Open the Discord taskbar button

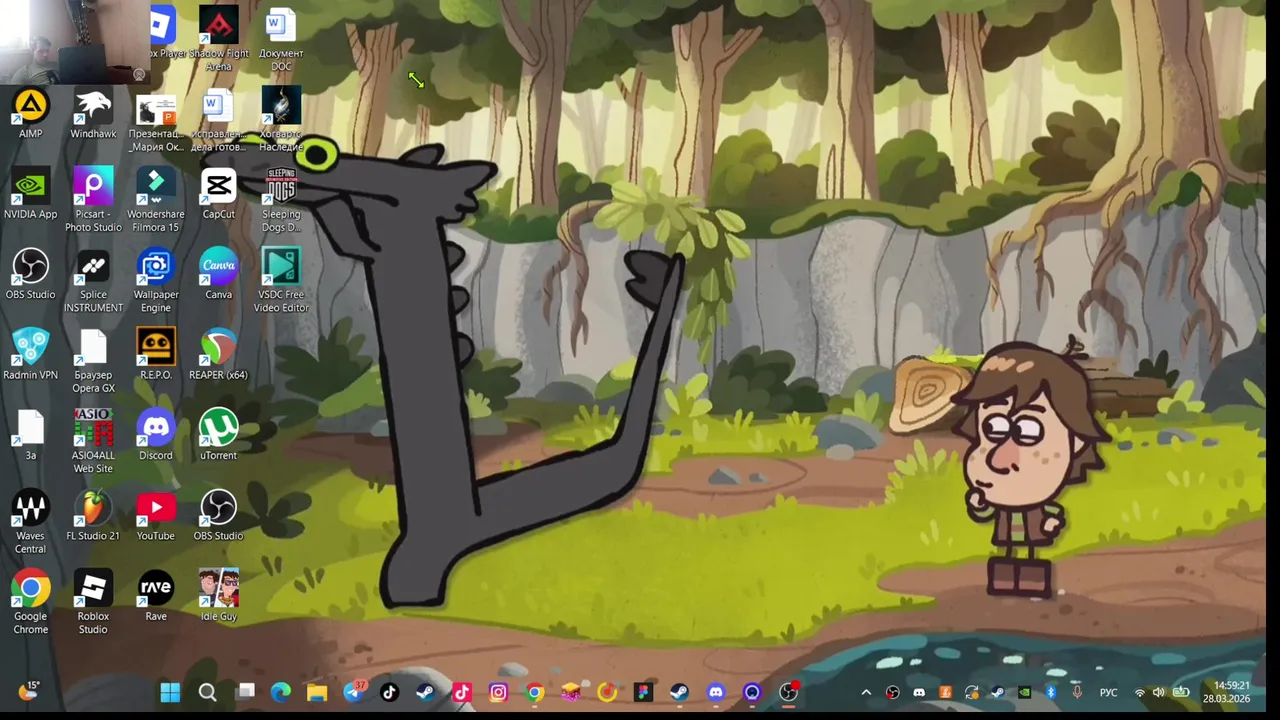coord(715,692)
